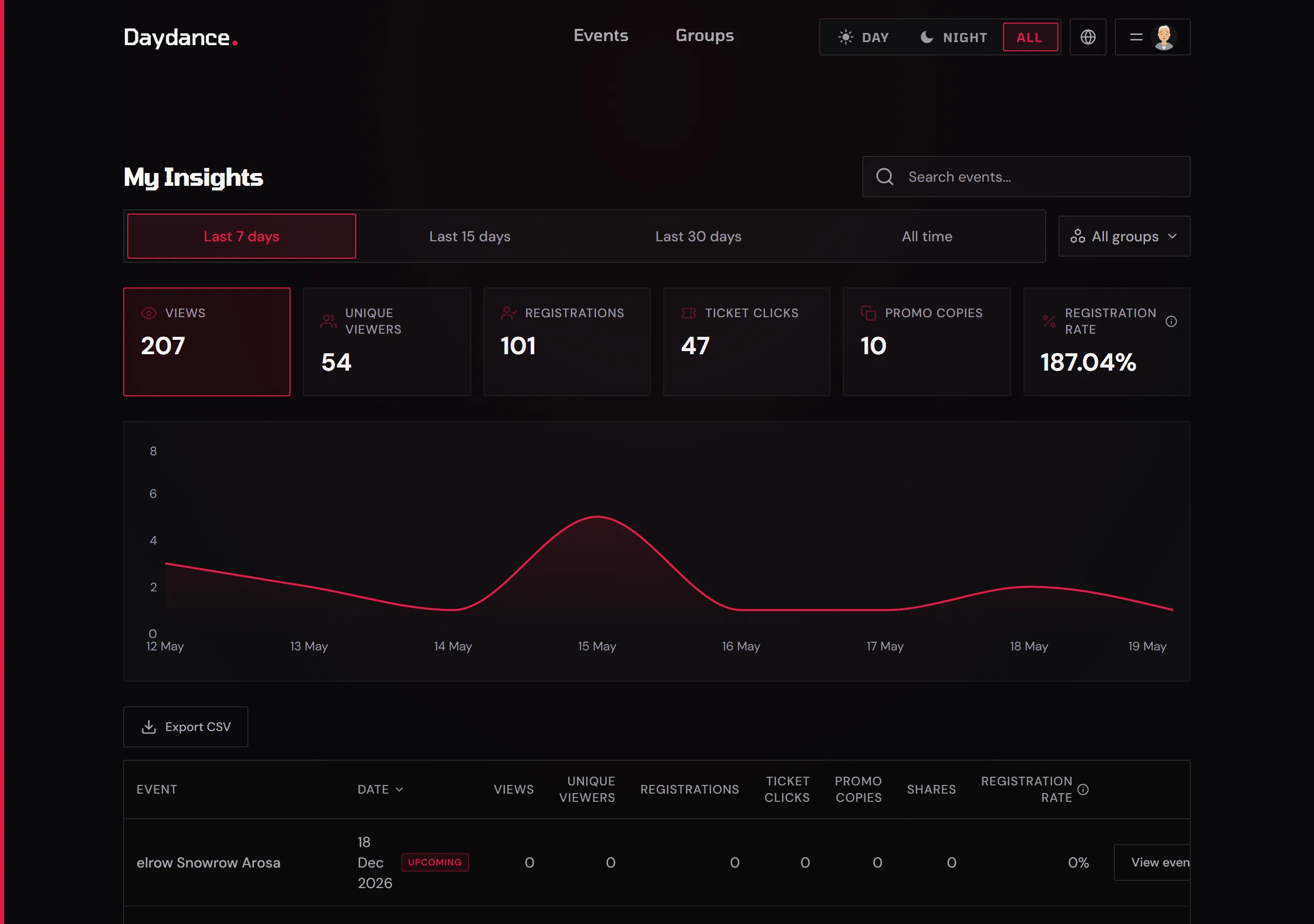Screen dimensions: 1314x924
Task: Toggle sort on the Date column chevron
Action: (399, 790)
